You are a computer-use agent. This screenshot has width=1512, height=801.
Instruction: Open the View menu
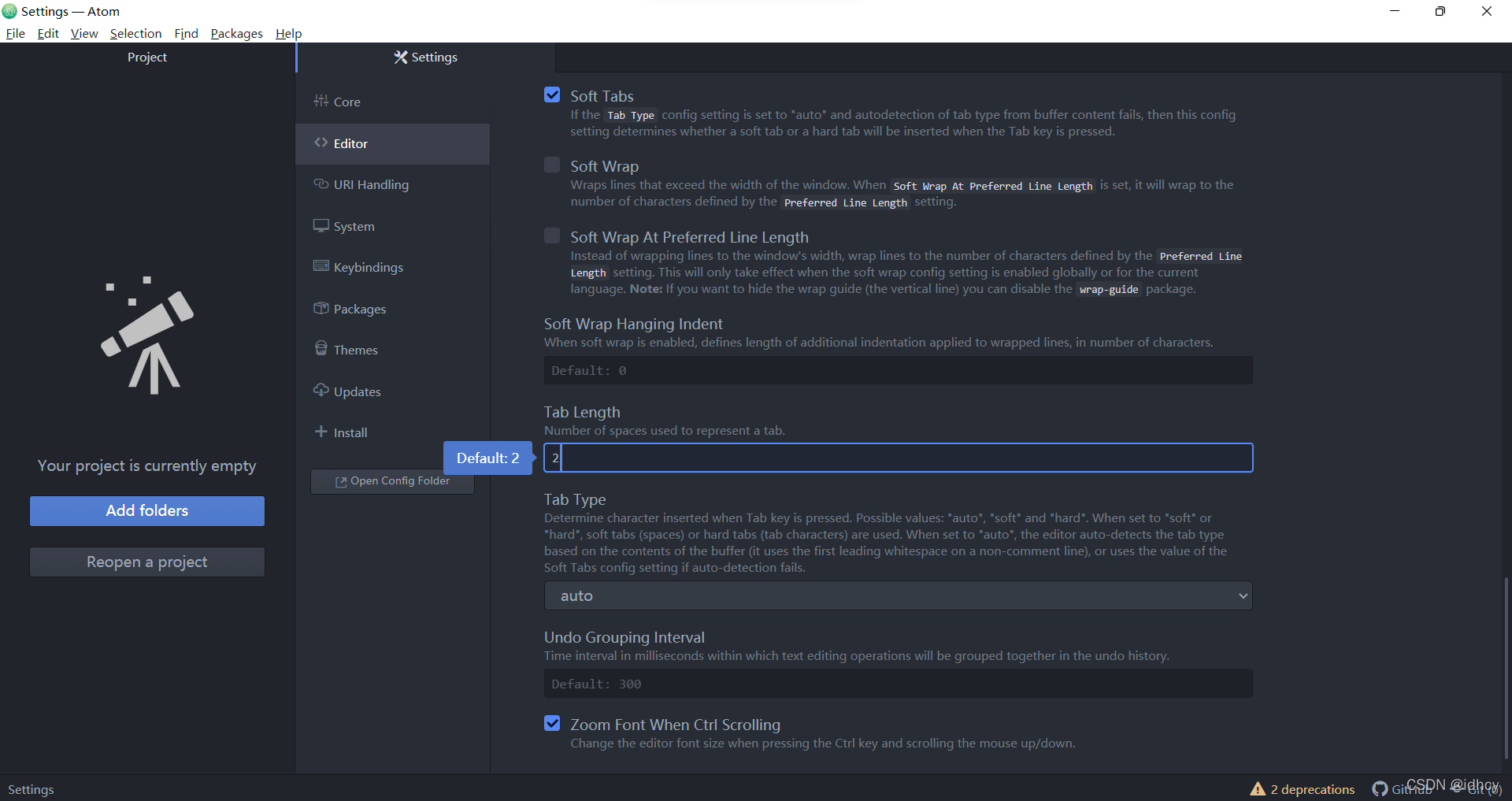(84, 33)
